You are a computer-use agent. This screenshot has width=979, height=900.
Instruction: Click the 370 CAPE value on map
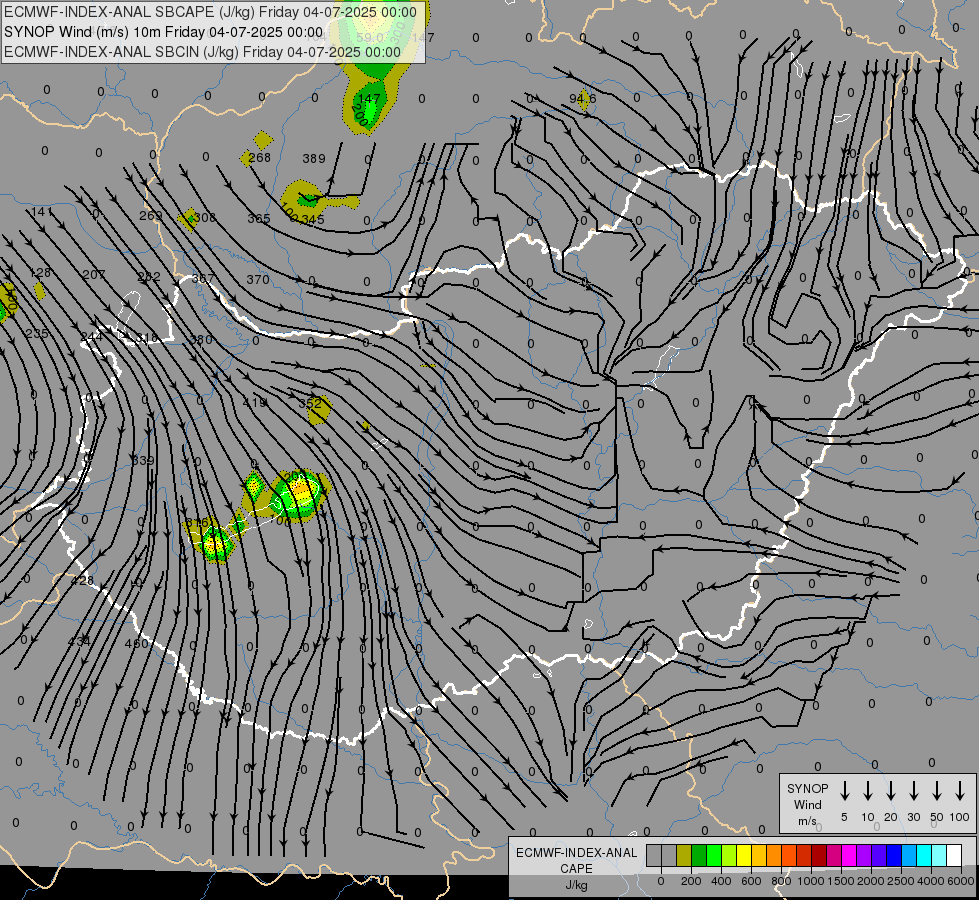pyautogui.click(x=257, y=279)
